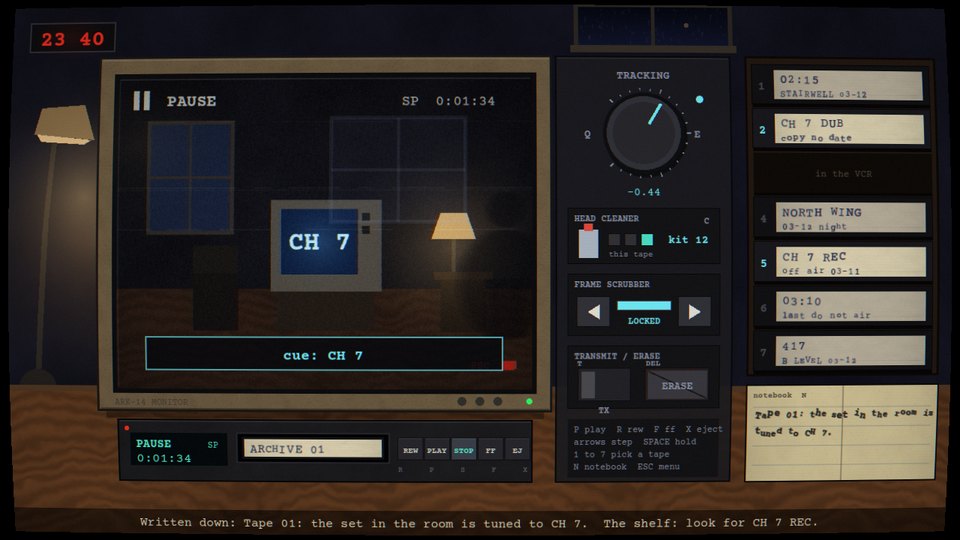Pick the 417 B LEVEL tape
Image resolution: width=960 pixels, height=540 pixels.
tap(851, 351)
